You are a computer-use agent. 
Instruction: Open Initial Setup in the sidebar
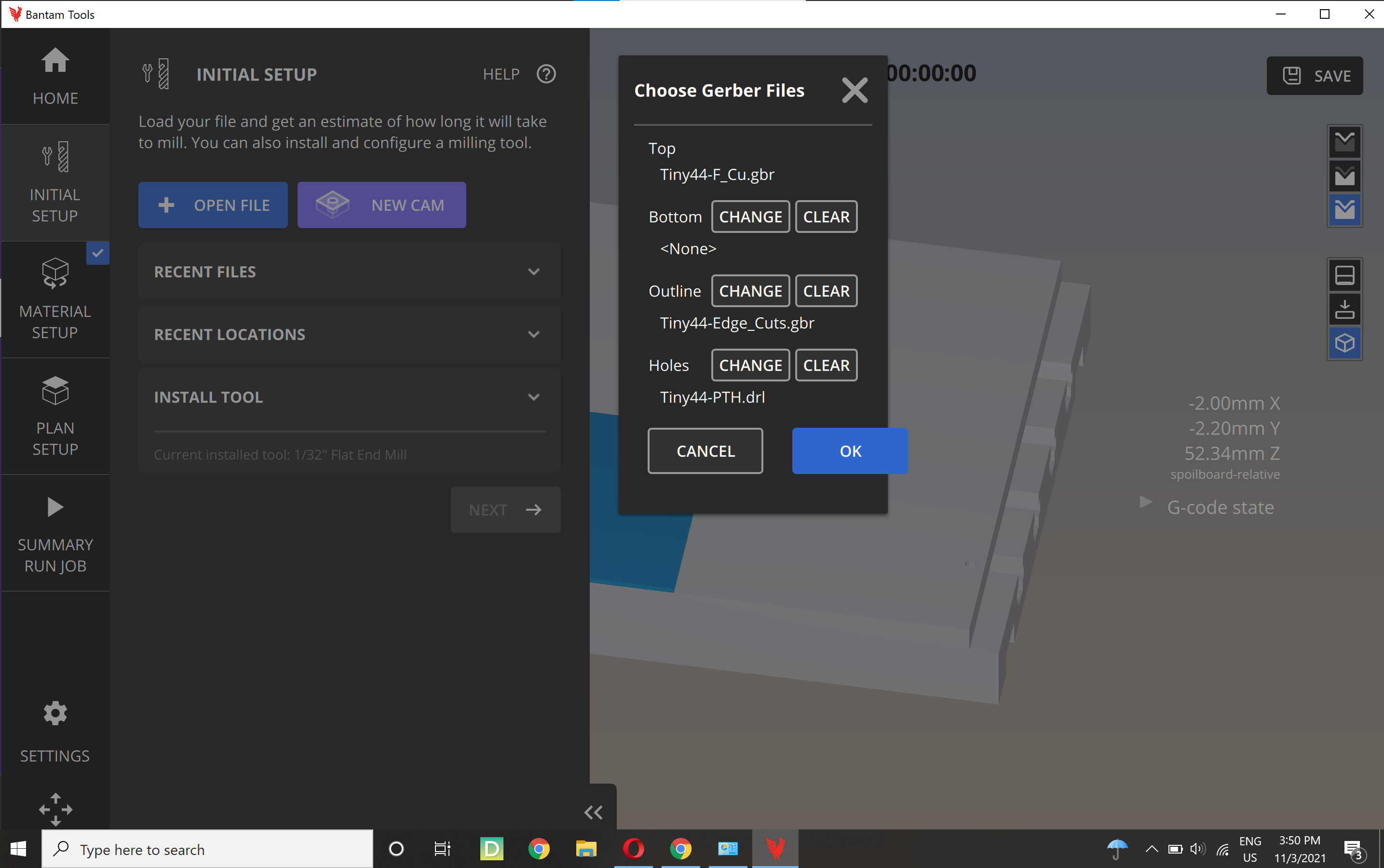point(55,183)
